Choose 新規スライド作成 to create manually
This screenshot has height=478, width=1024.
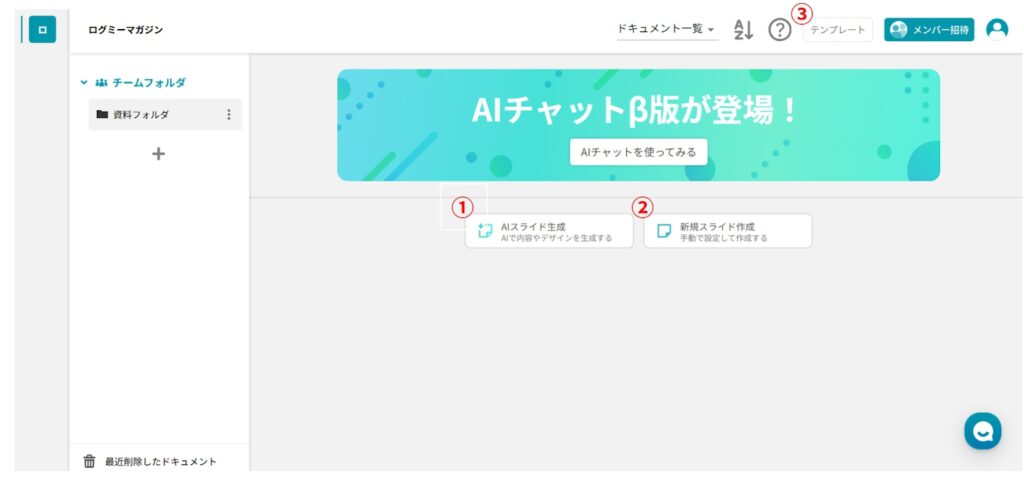coord(727,232)
